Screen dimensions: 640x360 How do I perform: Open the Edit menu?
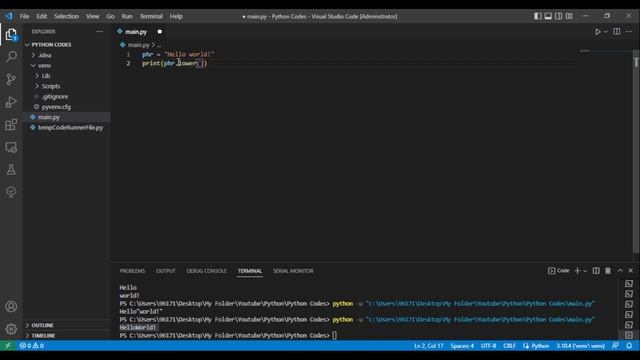42,16
